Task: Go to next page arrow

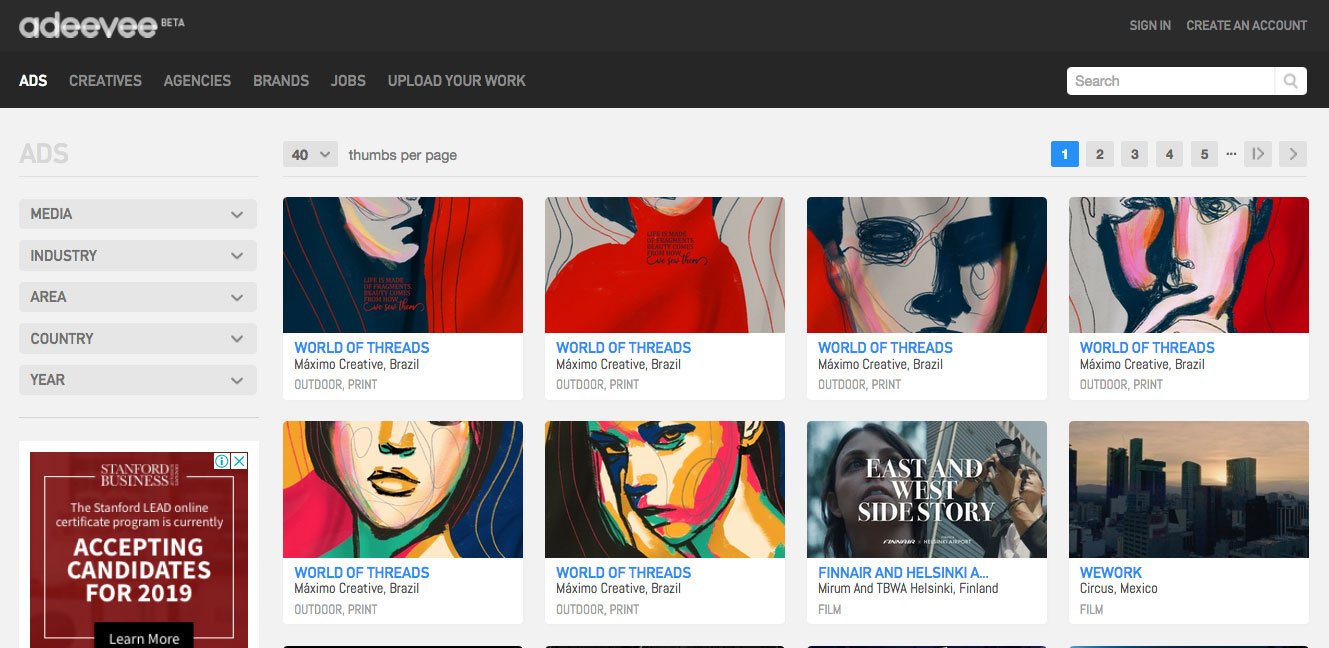Action: [x=1293, y=154]
